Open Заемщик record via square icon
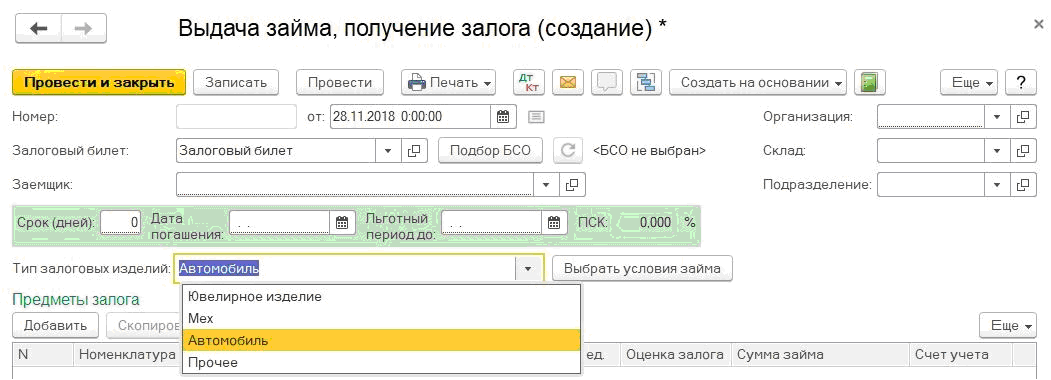The image size is (1051, 380). 572,184
